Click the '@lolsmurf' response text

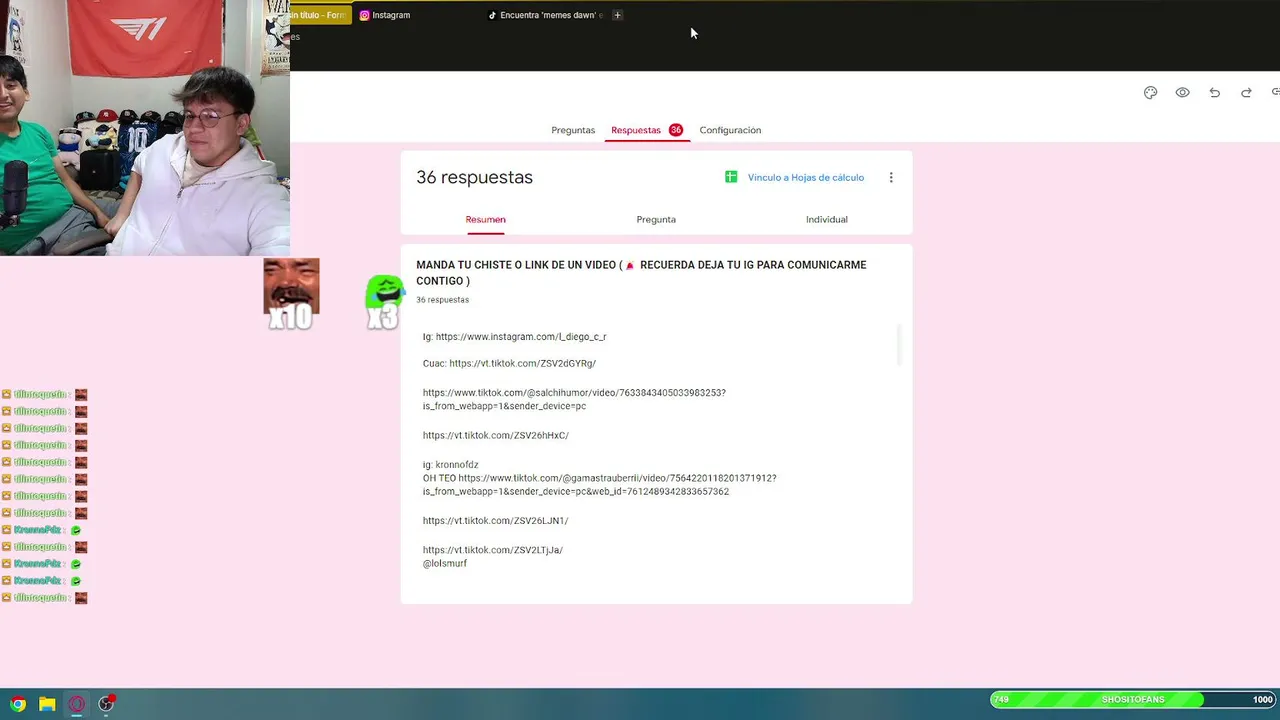(445, 564)
